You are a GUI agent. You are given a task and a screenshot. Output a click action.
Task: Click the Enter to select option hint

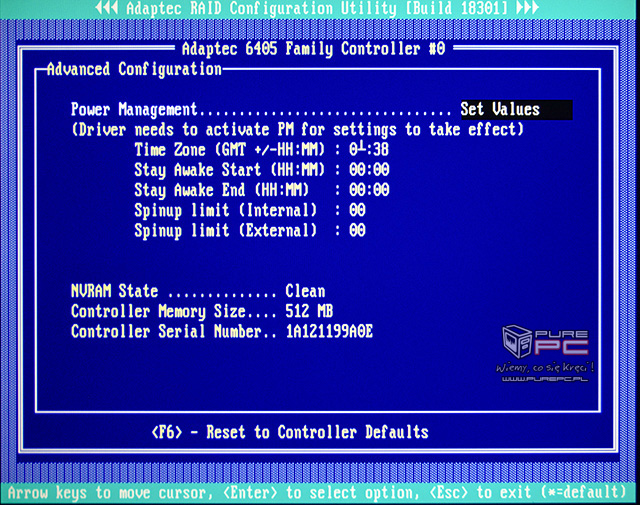coord(333,493)
